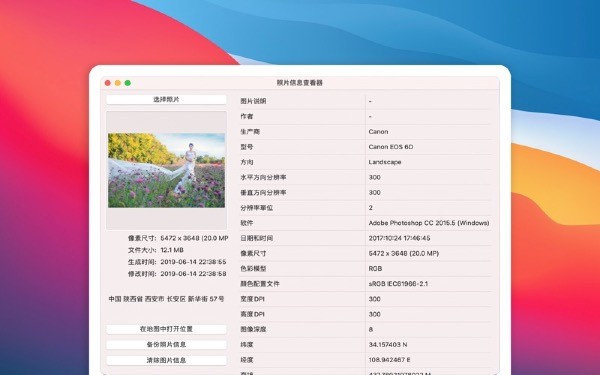Click the 选择照片 button
The width and height of the screenshot is (600, 375).
166,99
